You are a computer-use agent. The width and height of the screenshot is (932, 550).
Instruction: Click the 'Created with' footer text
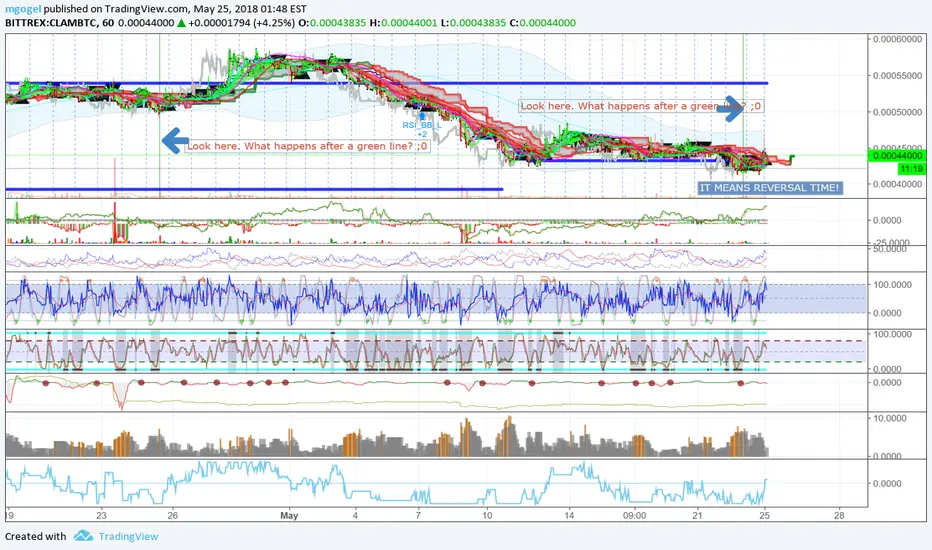click(36, 536)
